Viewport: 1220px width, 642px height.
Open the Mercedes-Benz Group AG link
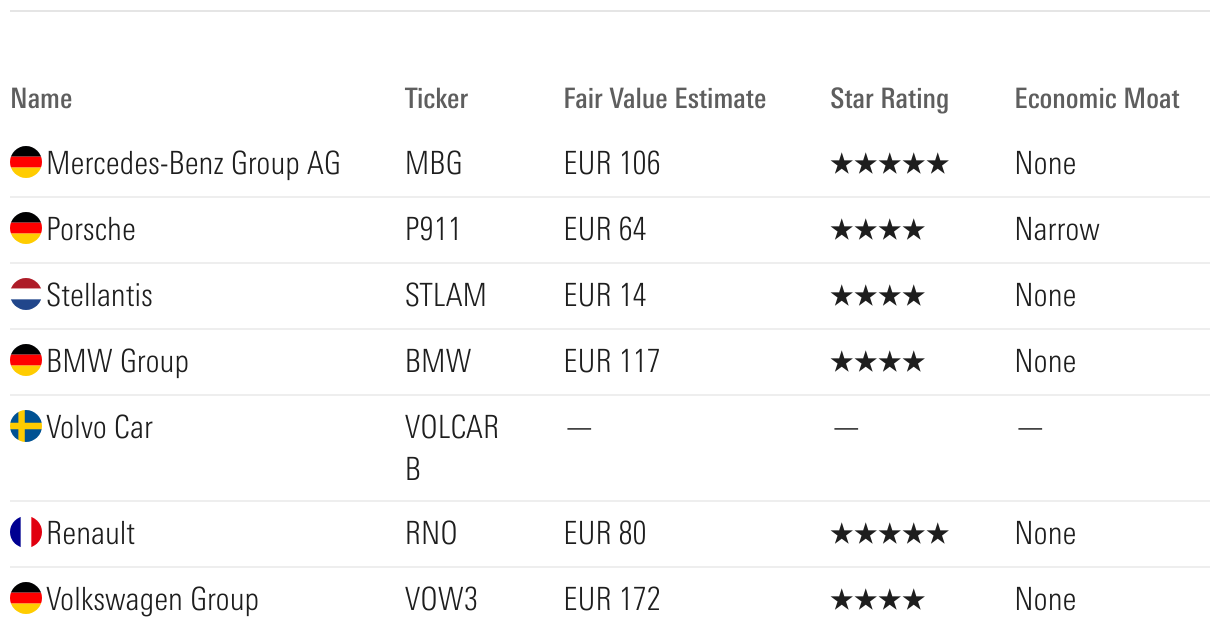pos(193,163)
